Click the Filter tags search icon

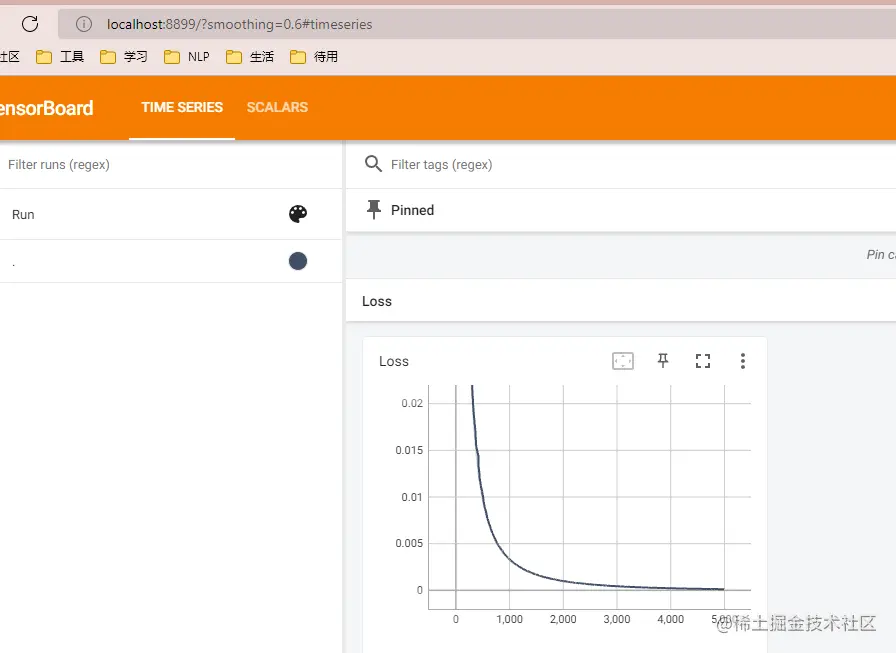point(373,164)
